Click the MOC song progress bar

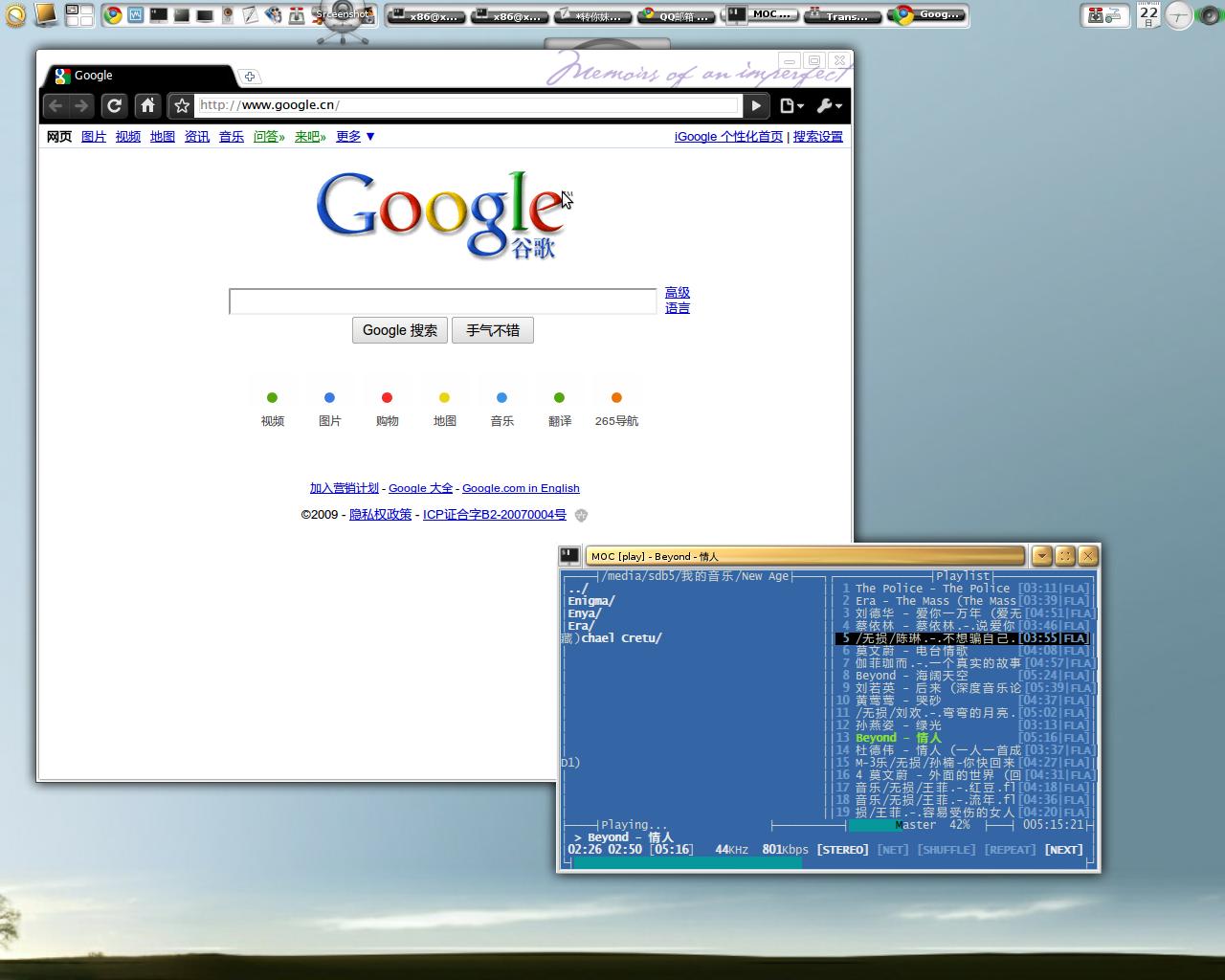coord(829,862)
